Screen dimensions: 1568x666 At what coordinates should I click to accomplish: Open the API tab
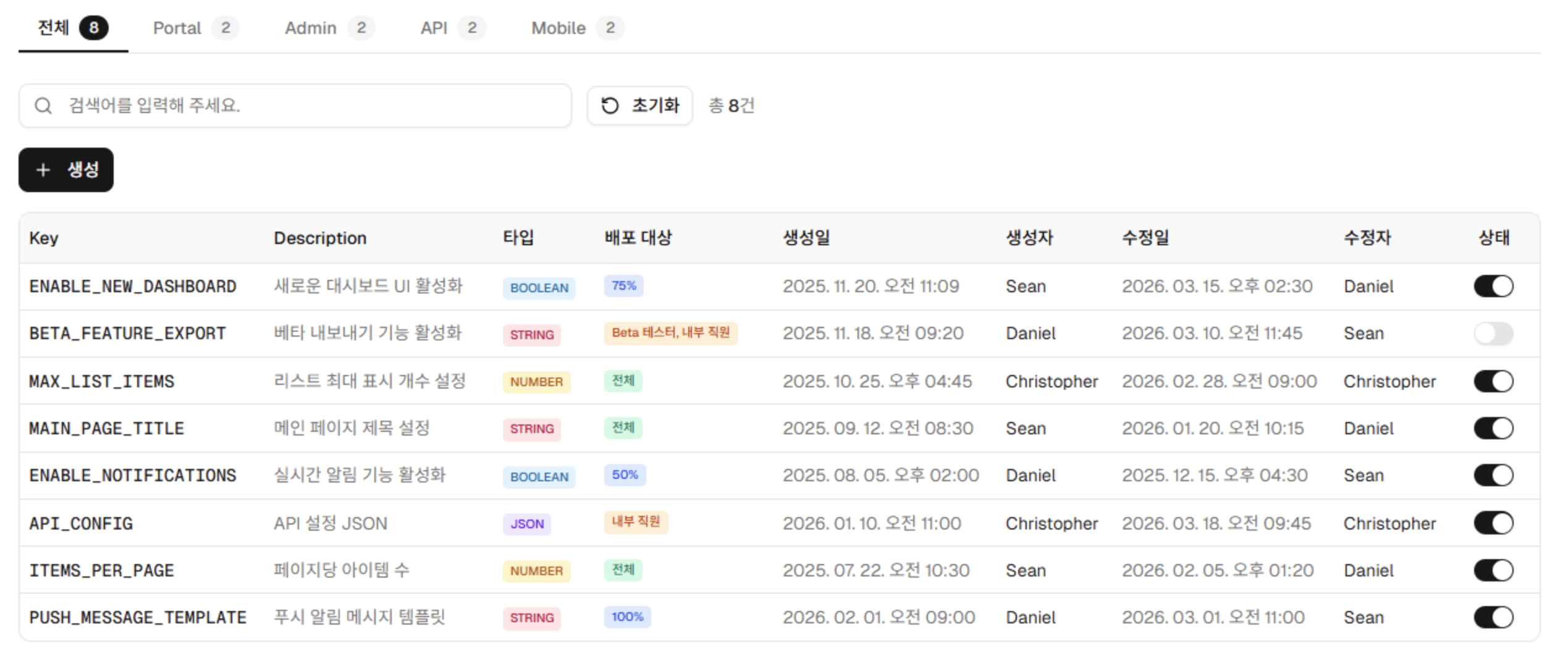click(453, 28)
